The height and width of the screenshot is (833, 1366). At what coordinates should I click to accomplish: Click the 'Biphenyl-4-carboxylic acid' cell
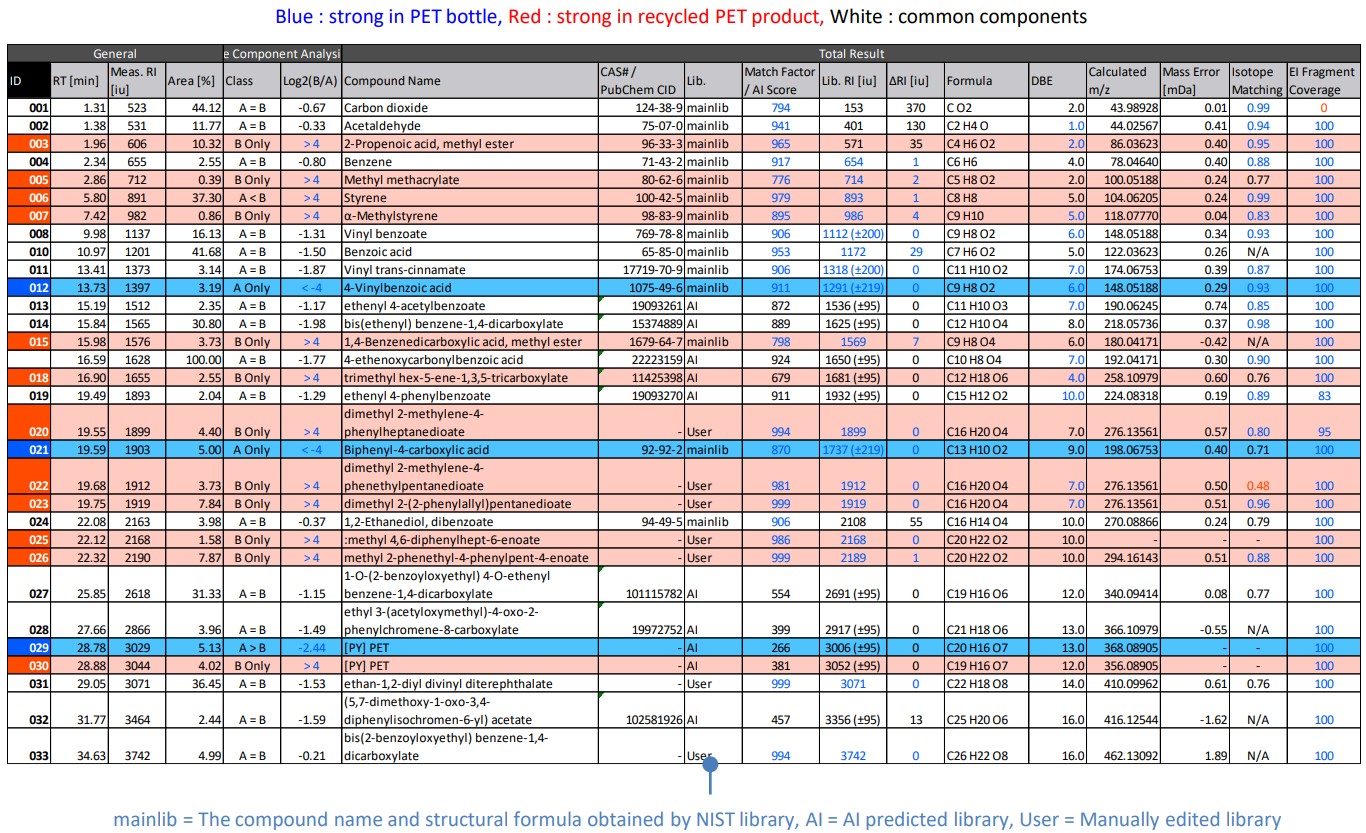[x=469, y=450]
